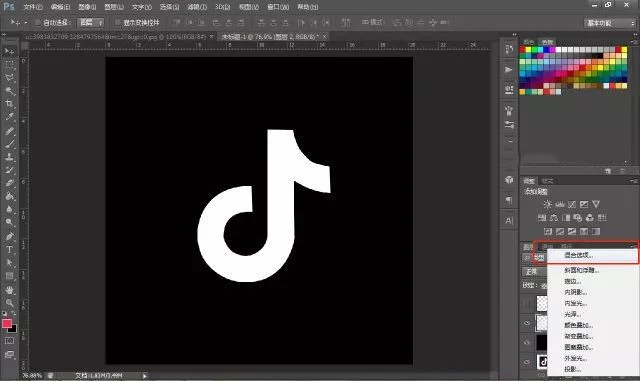This screenshot has height=381, width=640.
Task: Select the Pen tool
Action: pos(9,236)
